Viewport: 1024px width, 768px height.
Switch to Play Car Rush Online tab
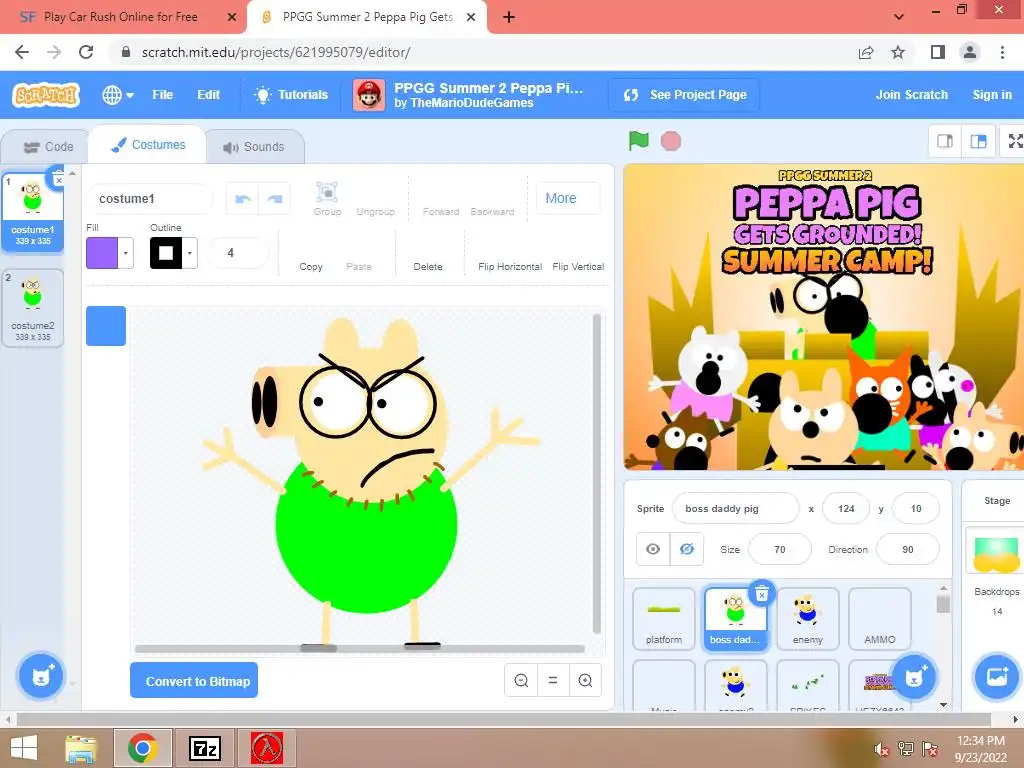click(x=120, y=17)
